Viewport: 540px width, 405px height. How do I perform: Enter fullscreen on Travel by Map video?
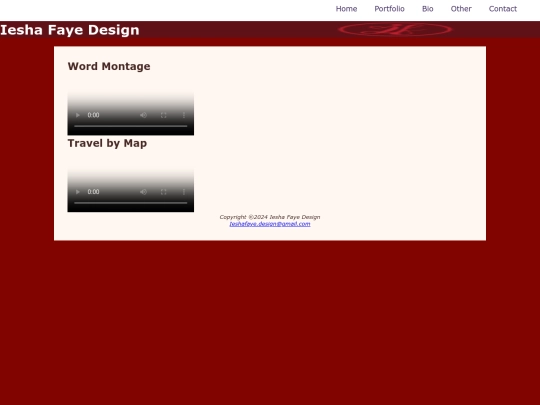pos(164,192)
